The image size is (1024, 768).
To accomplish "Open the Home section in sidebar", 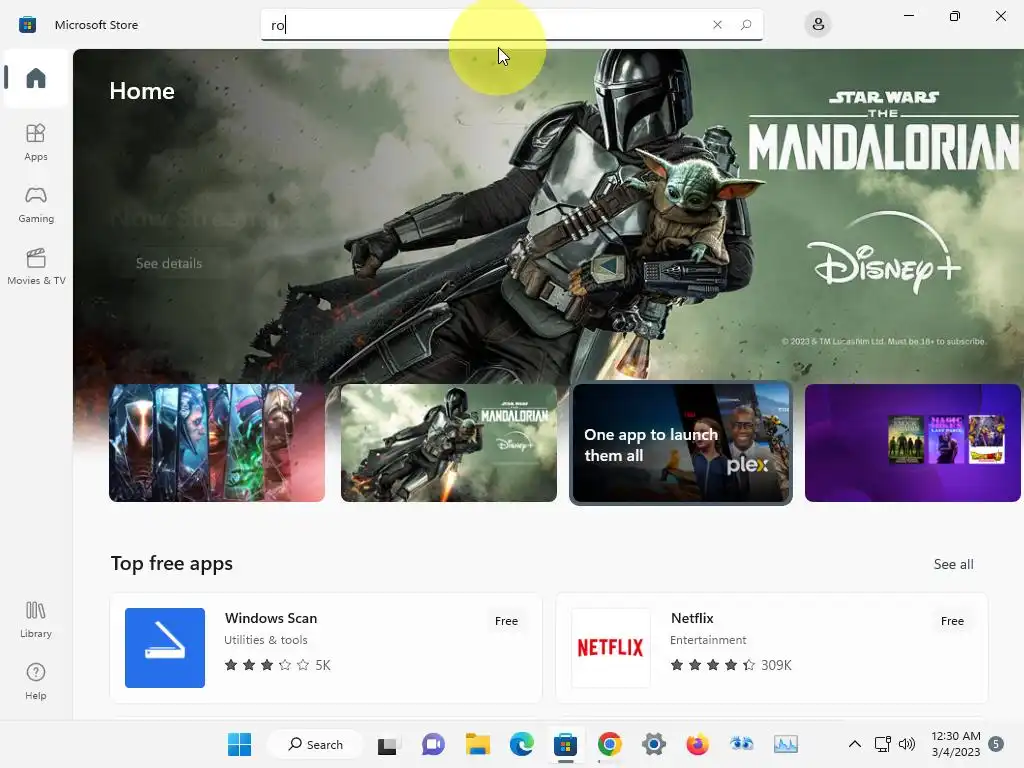I will click(36, 78).
